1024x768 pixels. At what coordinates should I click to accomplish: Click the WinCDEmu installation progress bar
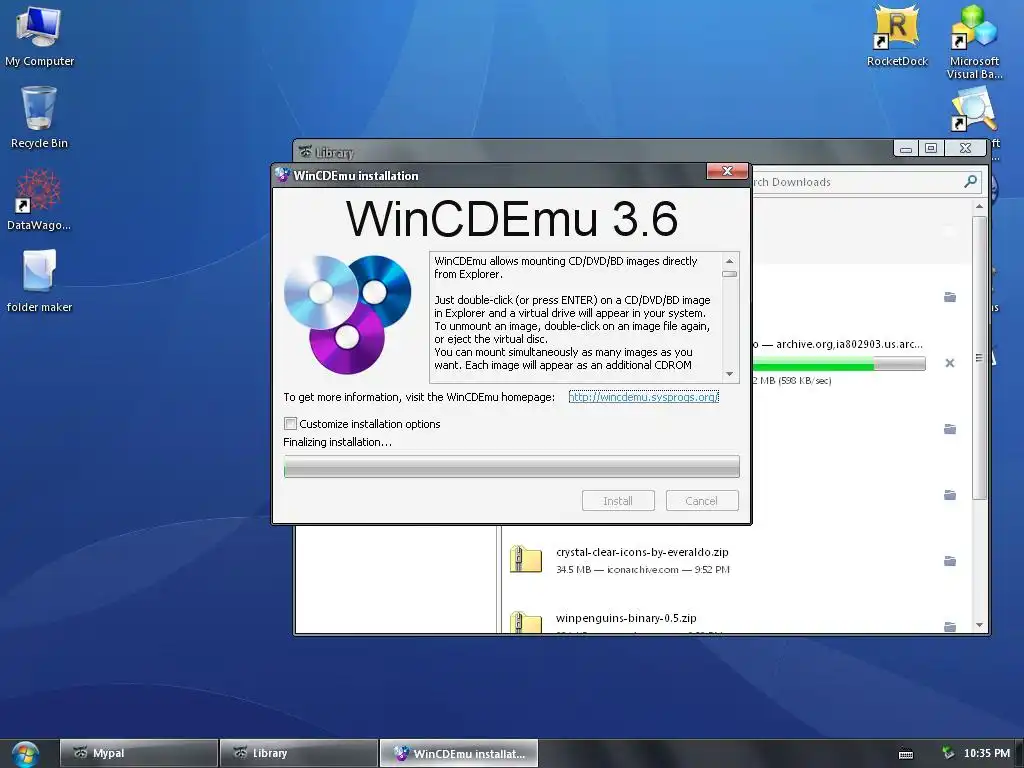pos(511,466)
